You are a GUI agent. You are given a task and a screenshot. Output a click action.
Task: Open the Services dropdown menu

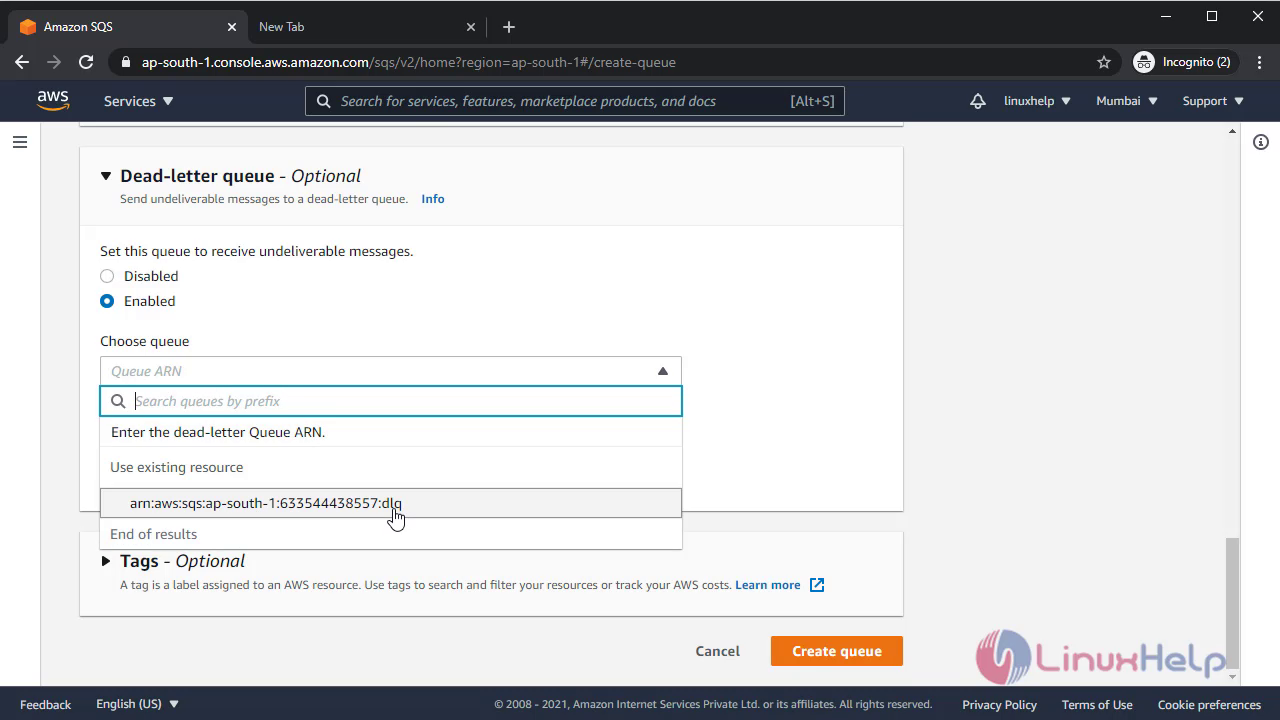(139, 101)
